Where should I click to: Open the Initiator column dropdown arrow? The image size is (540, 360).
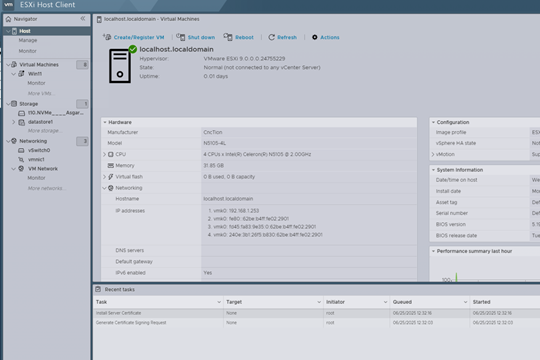tap(385, 302)
